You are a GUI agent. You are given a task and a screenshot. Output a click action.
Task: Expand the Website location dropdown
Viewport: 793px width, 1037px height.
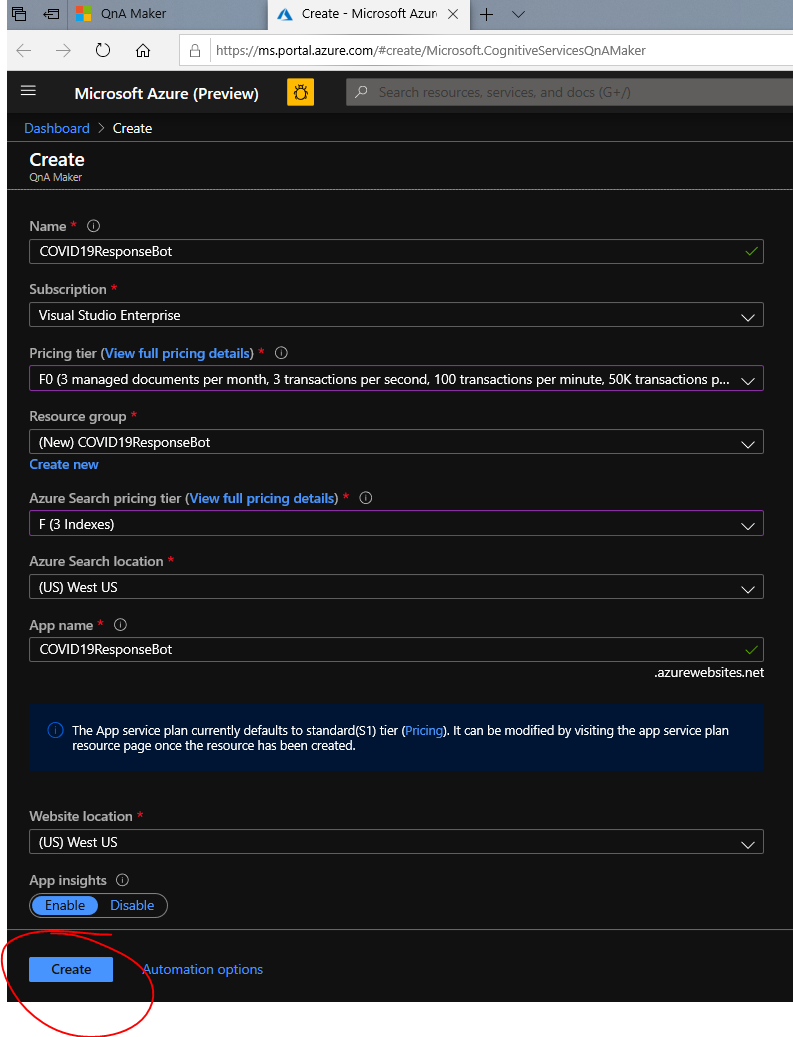click(x=396, y=842)
